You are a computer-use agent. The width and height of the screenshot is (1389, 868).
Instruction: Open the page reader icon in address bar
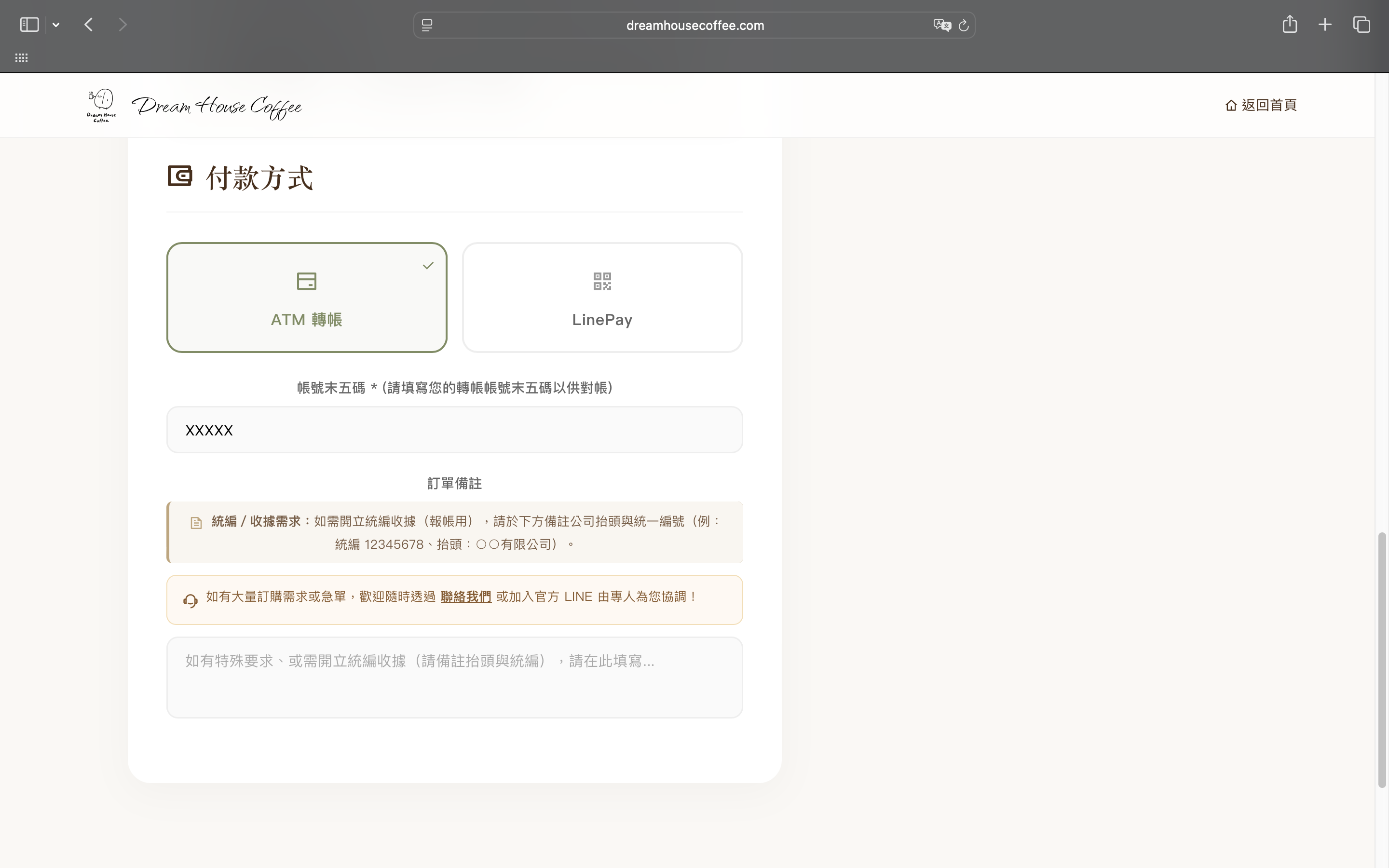click(x=427, y=25)
